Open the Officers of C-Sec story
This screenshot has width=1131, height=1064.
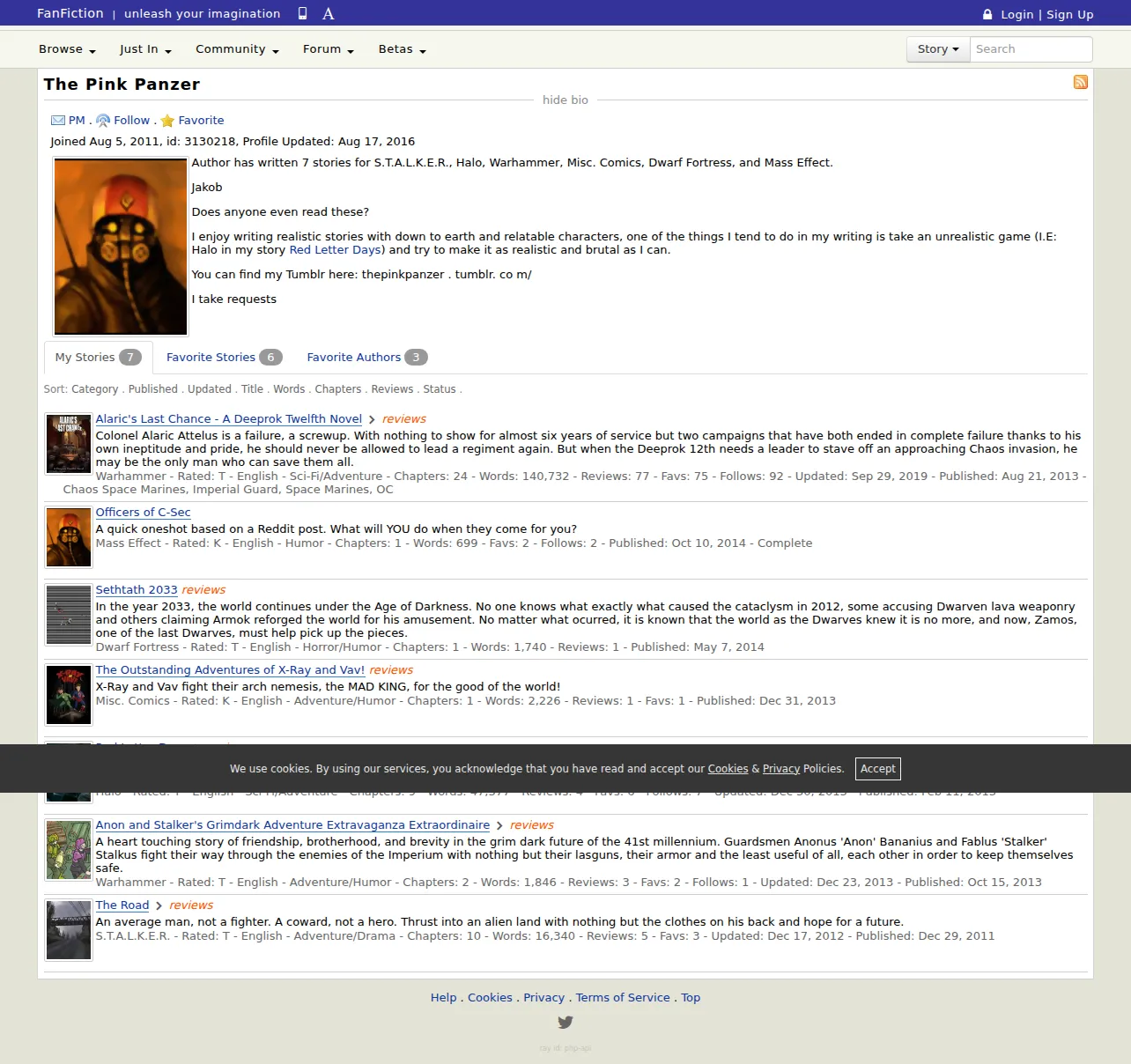click(143, 513)
